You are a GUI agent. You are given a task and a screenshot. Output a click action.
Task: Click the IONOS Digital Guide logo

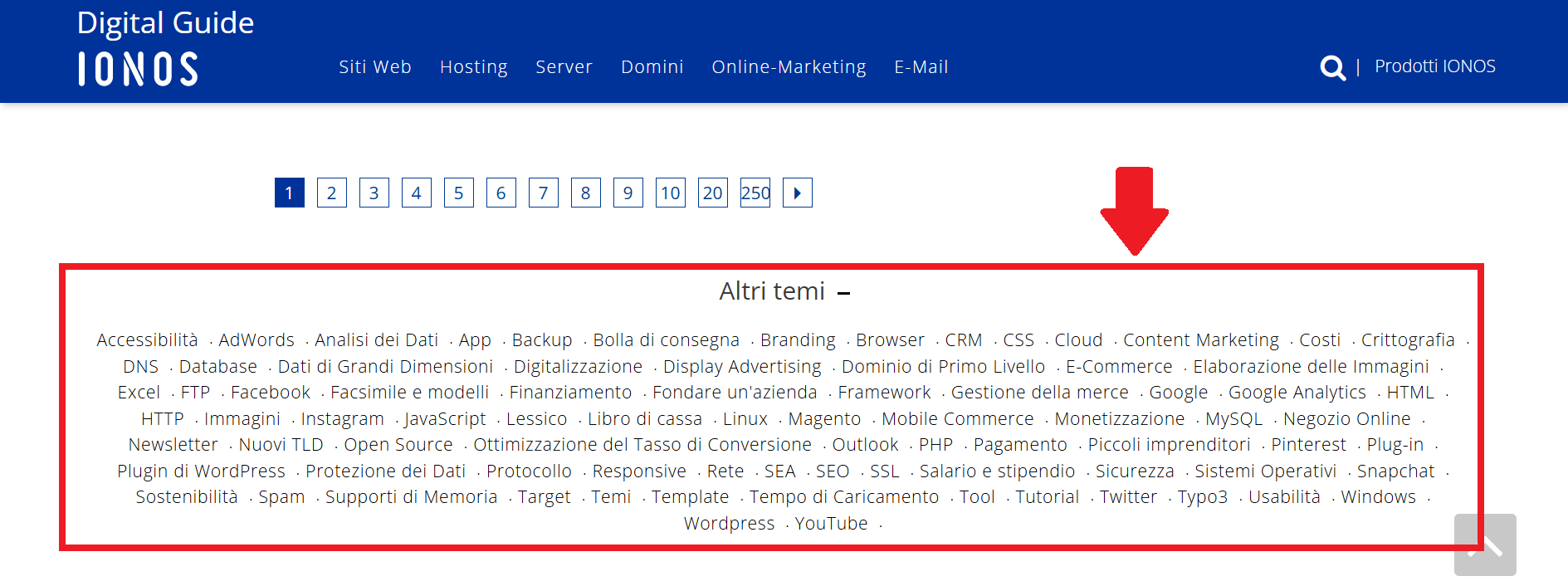[x=165, y=47]
